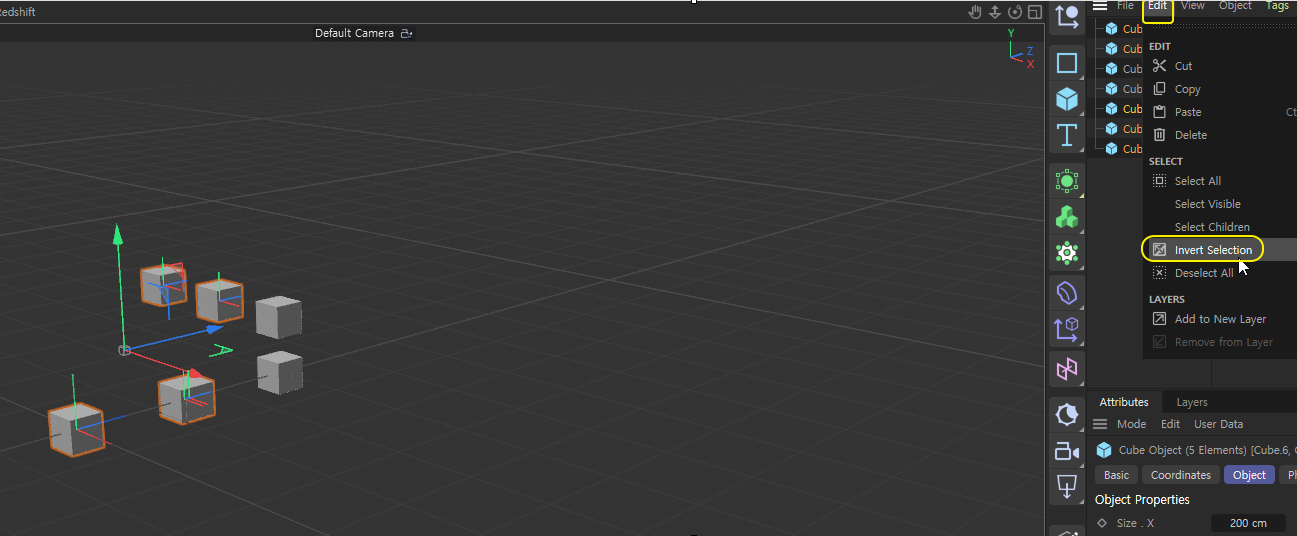The height and width of the screenshot is (536, 1297).
Task: Select the Subdivision Surface generator icon
Action: (1067, 181)
